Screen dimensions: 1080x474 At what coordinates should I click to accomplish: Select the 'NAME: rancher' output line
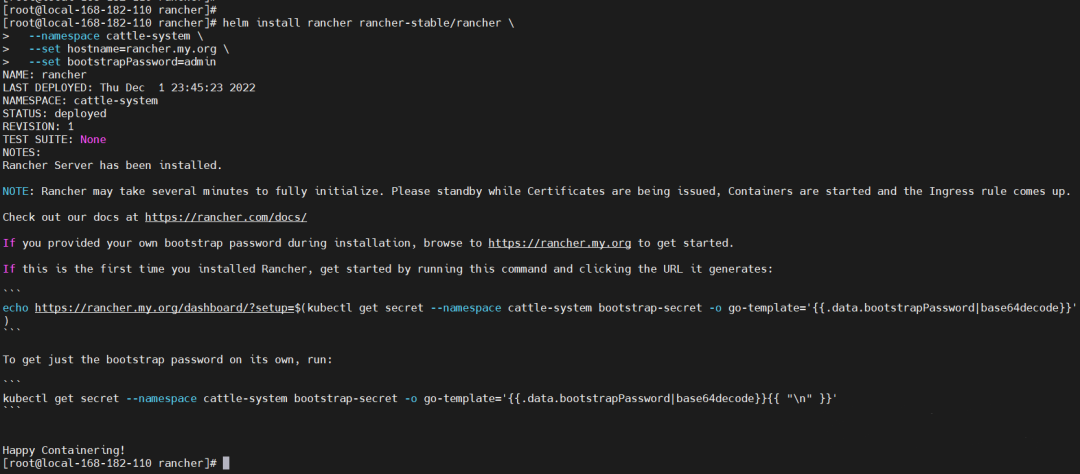(44, 74)
